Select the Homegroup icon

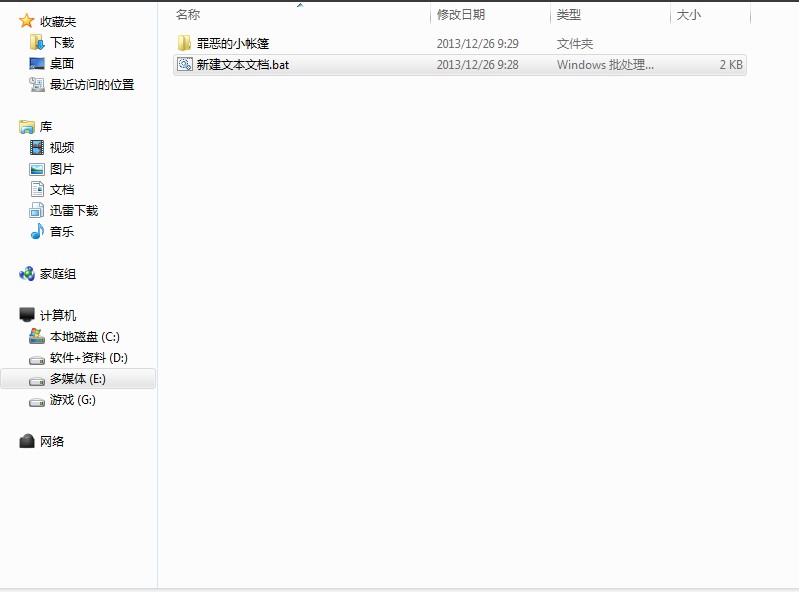tap(27, 274)
